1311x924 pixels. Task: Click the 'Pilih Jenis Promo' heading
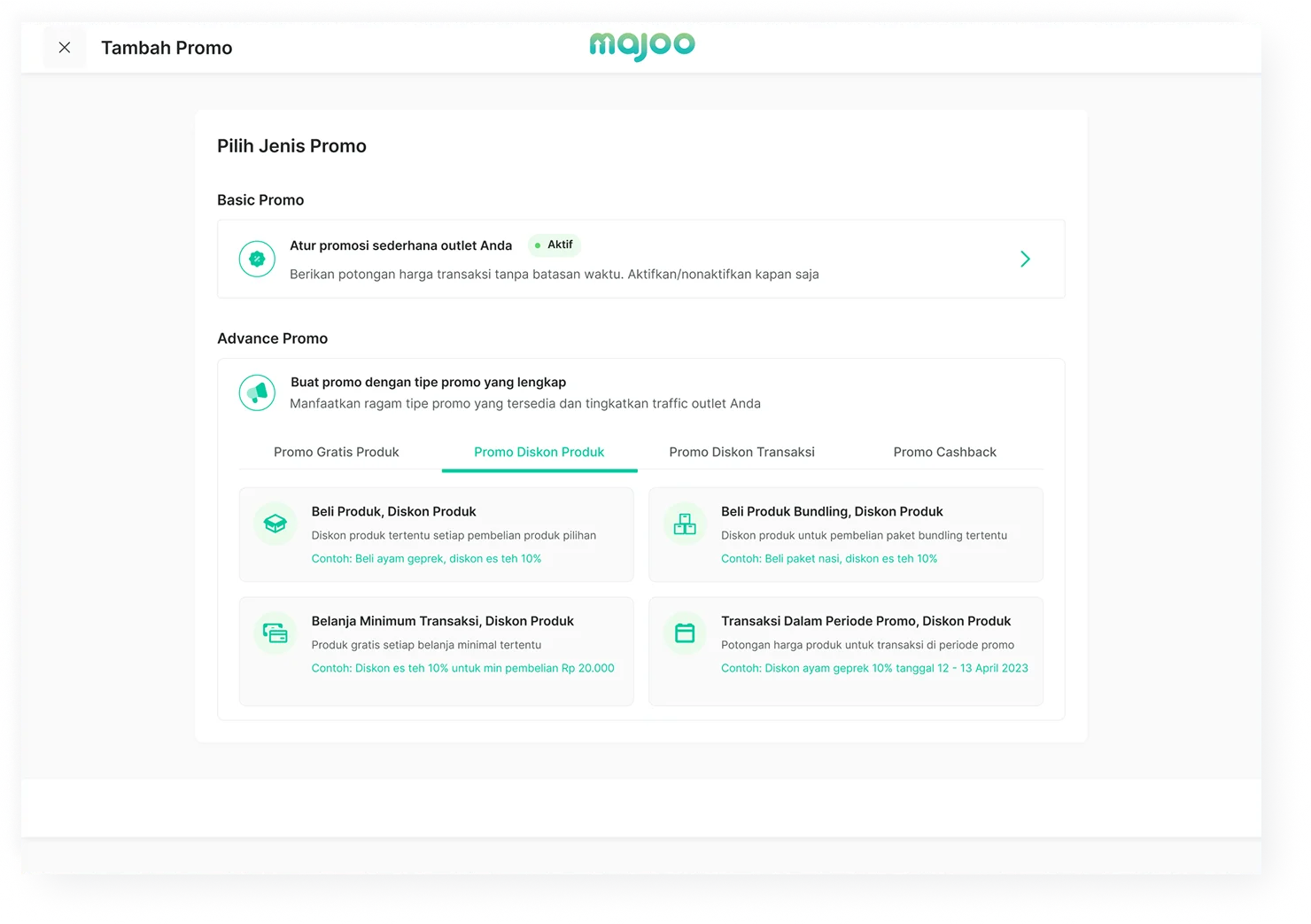[x=291, y=146]
